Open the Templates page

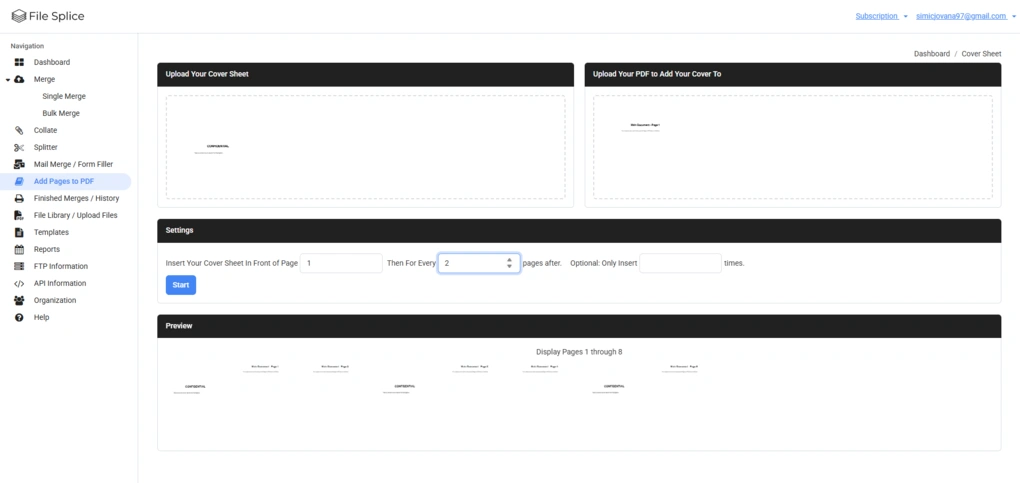[51, 232]
